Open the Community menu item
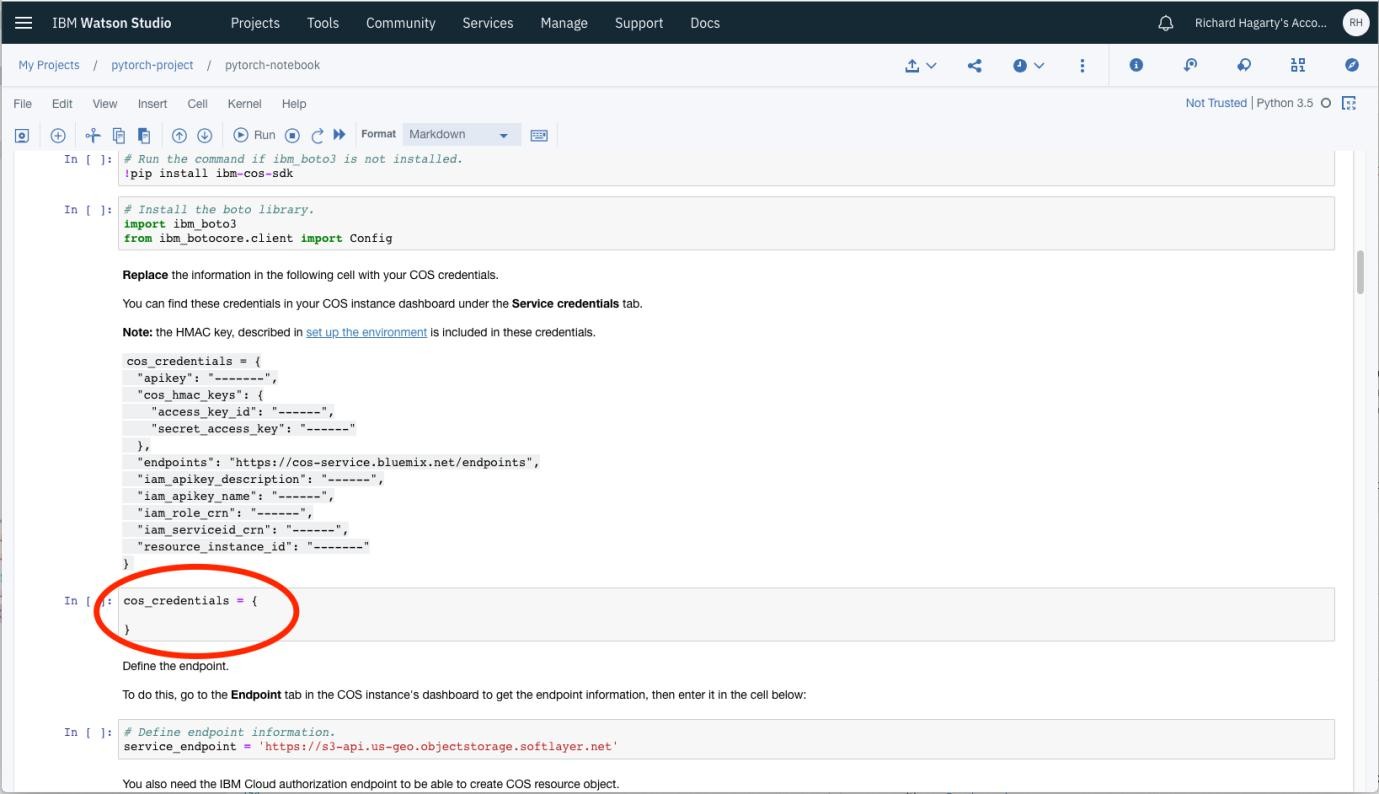Image resolution: width=1379 pixels, height=794 pixels. (x=400, y=22)
